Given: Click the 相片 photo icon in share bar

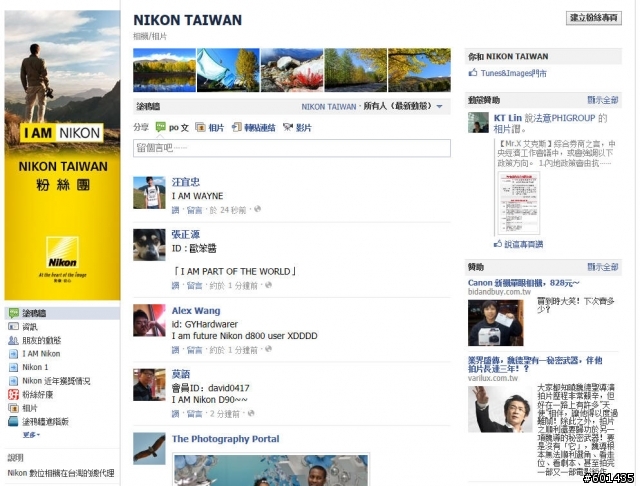Looking at the screenshot, I should 200,127.
